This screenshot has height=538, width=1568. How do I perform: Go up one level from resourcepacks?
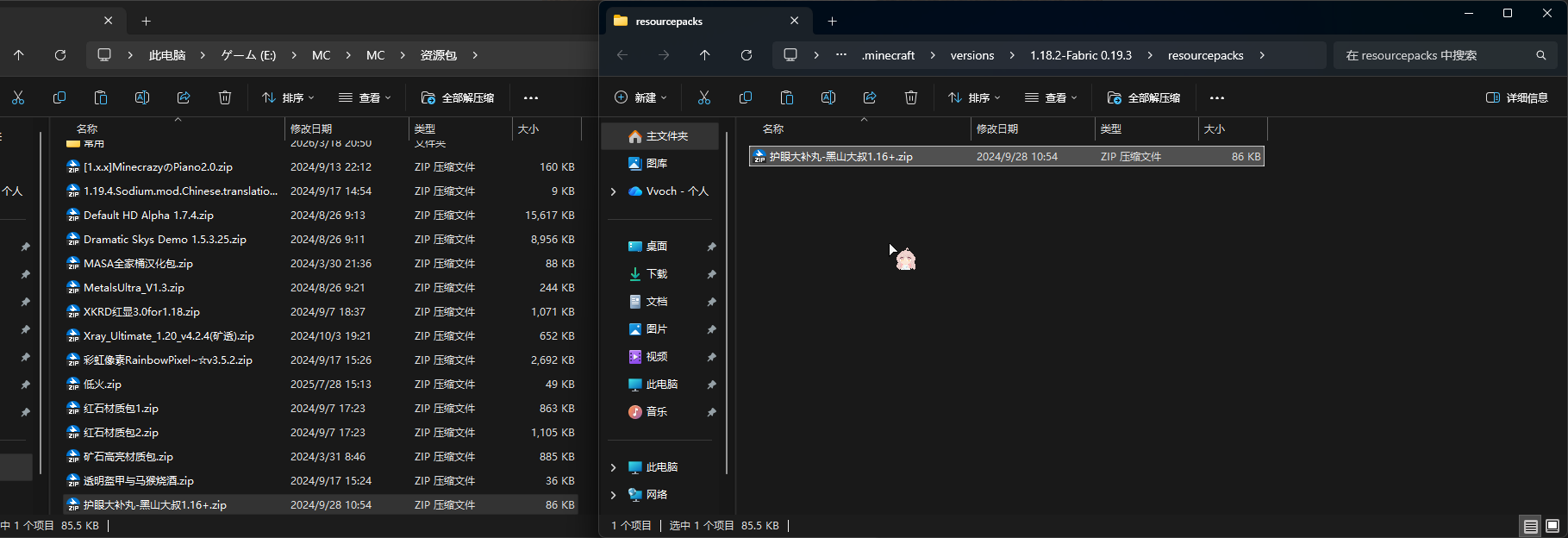[x=705, y=55]
